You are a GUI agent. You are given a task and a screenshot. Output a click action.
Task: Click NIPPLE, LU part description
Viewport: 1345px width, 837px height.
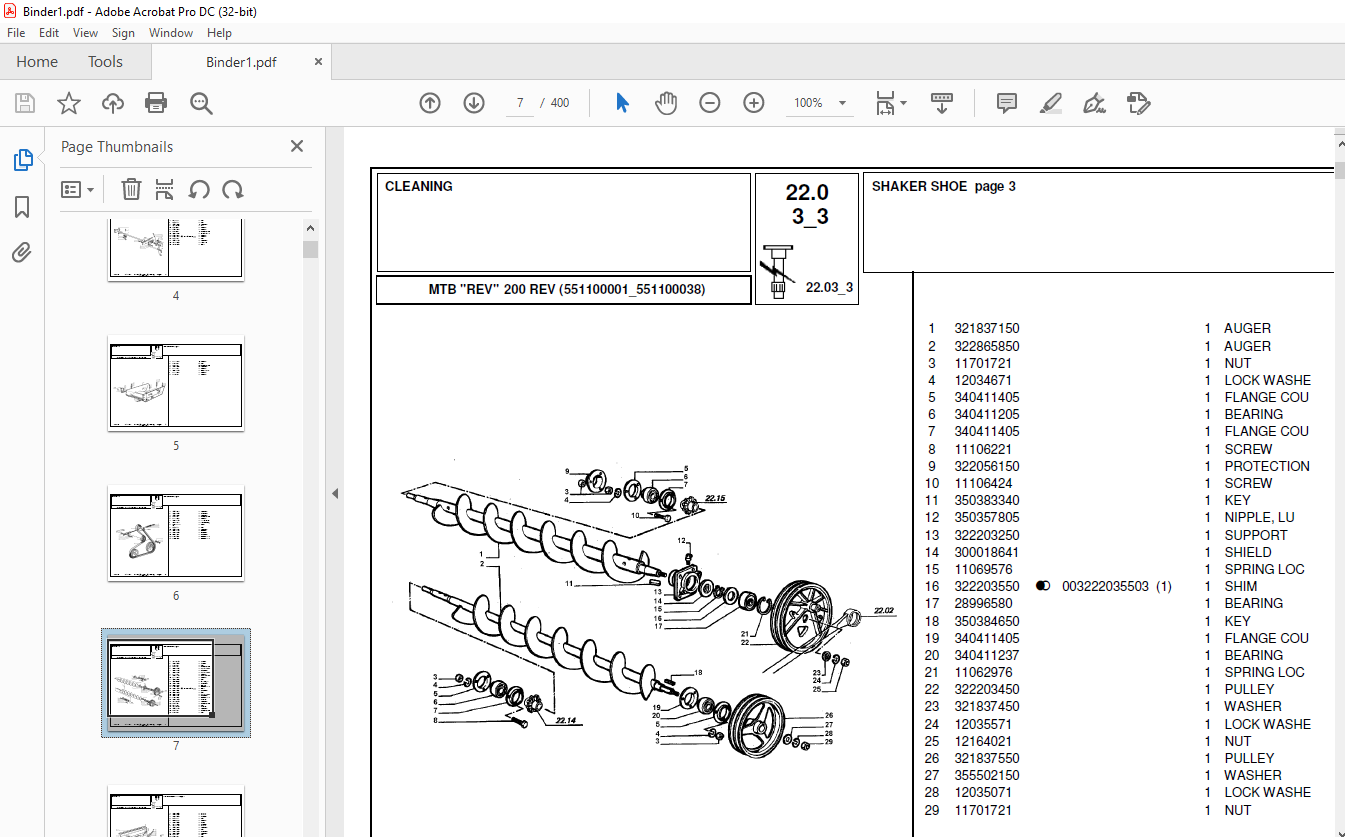(1260, 517)
